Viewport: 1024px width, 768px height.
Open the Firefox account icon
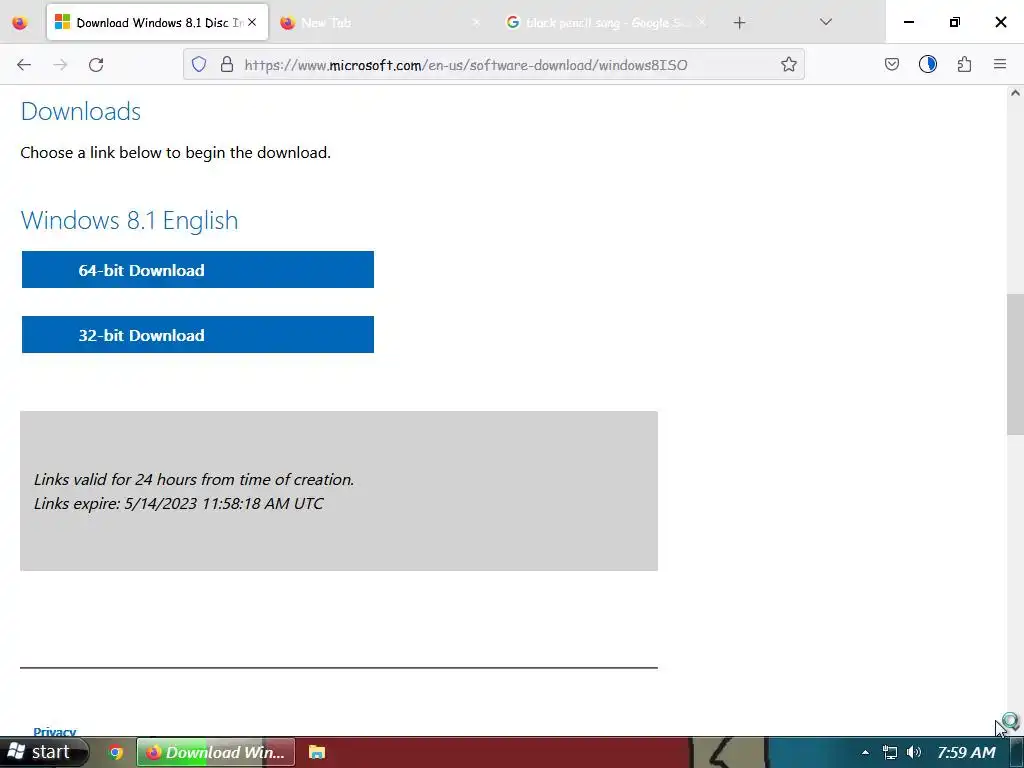tap(928, 65)
